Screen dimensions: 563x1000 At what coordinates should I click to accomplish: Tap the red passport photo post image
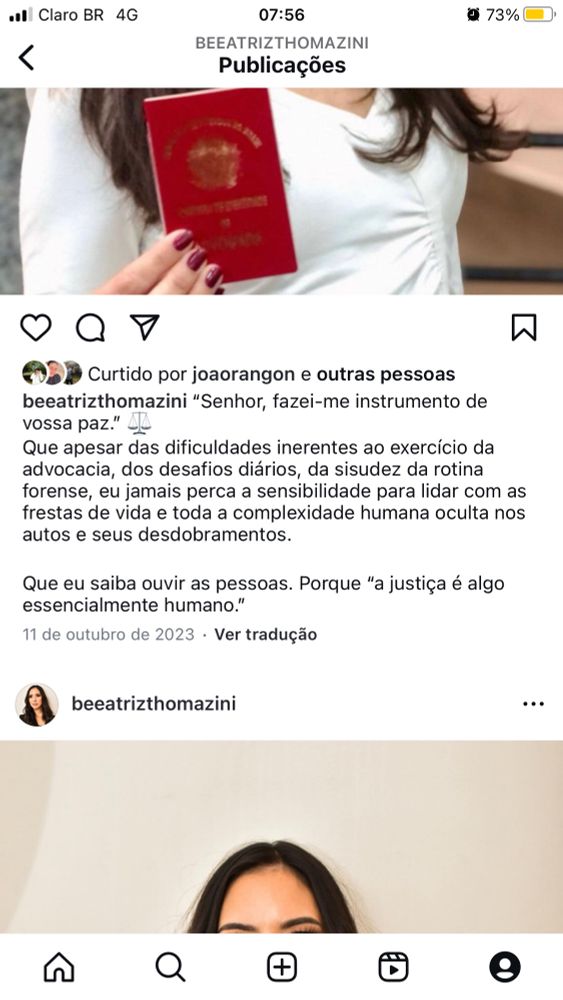pyautogui.click(x=281, y=191)
